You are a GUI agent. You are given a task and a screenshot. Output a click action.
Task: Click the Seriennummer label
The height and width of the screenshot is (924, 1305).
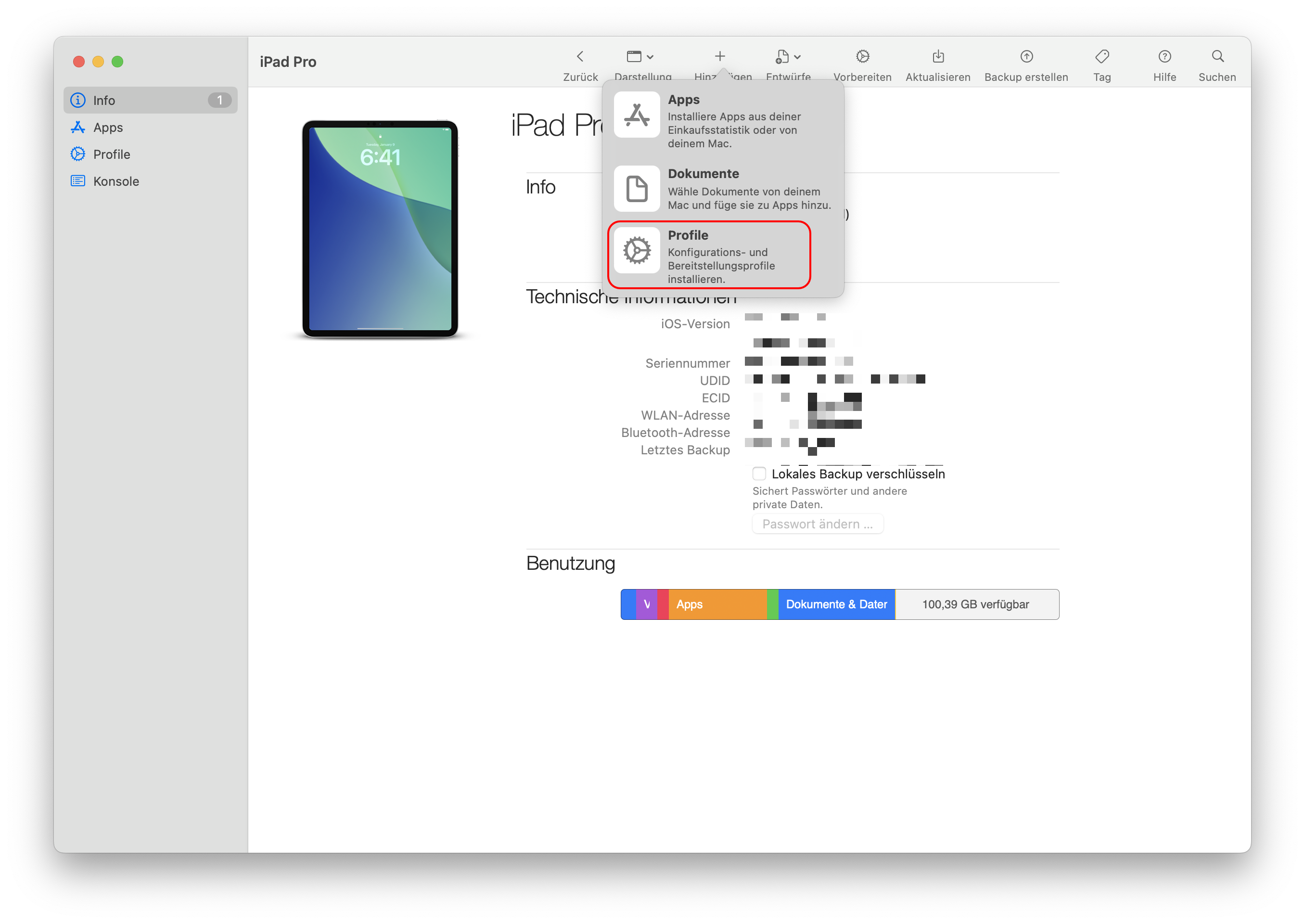(x=687, y=363)
